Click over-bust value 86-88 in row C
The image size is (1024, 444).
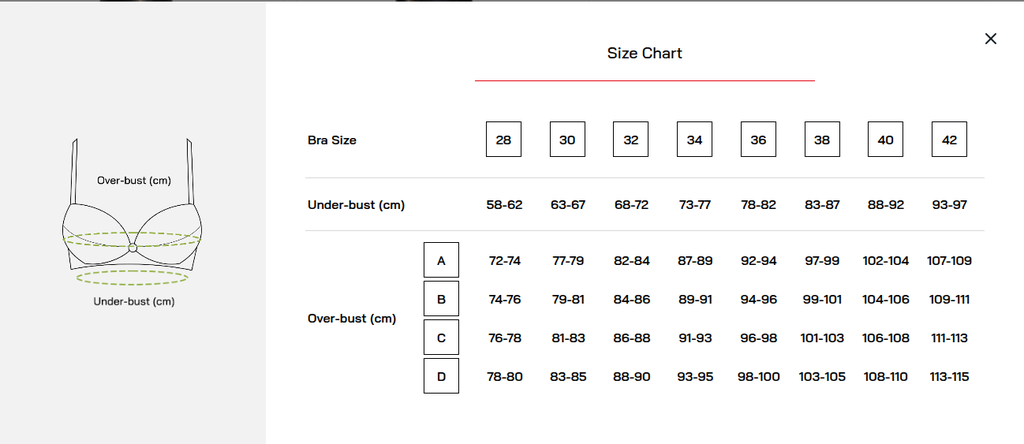pos(631,338)
